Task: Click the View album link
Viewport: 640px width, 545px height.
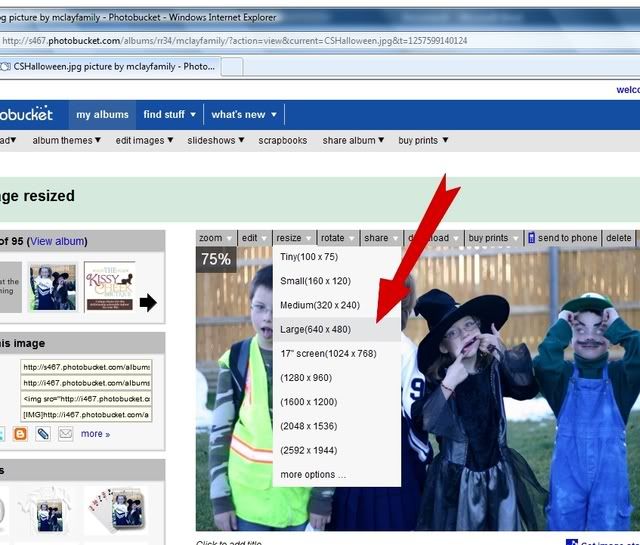Action: point(57,241)
